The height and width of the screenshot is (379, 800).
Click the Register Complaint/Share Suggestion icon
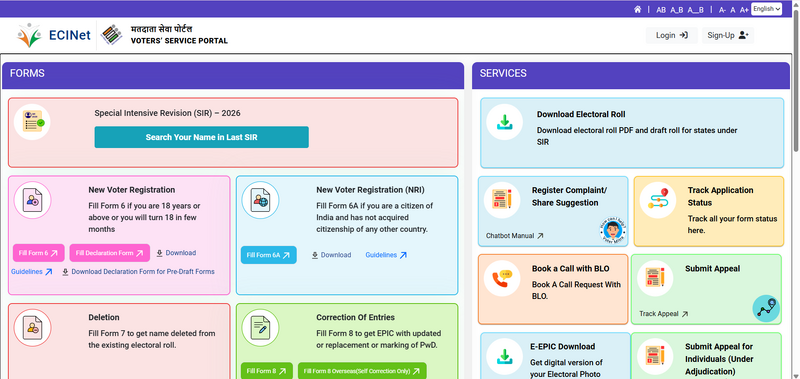point(502,200)
